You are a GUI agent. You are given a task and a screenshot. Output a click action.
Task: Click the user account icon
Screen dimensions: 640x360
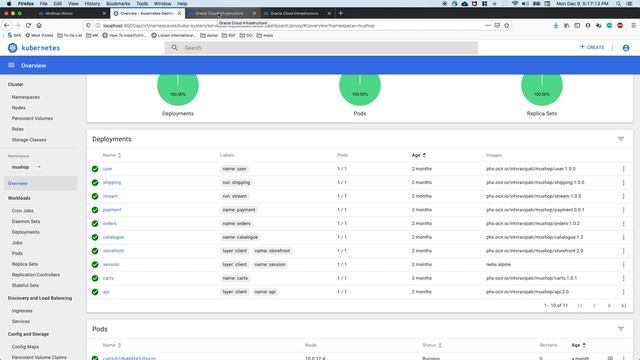tap(626, 48)
